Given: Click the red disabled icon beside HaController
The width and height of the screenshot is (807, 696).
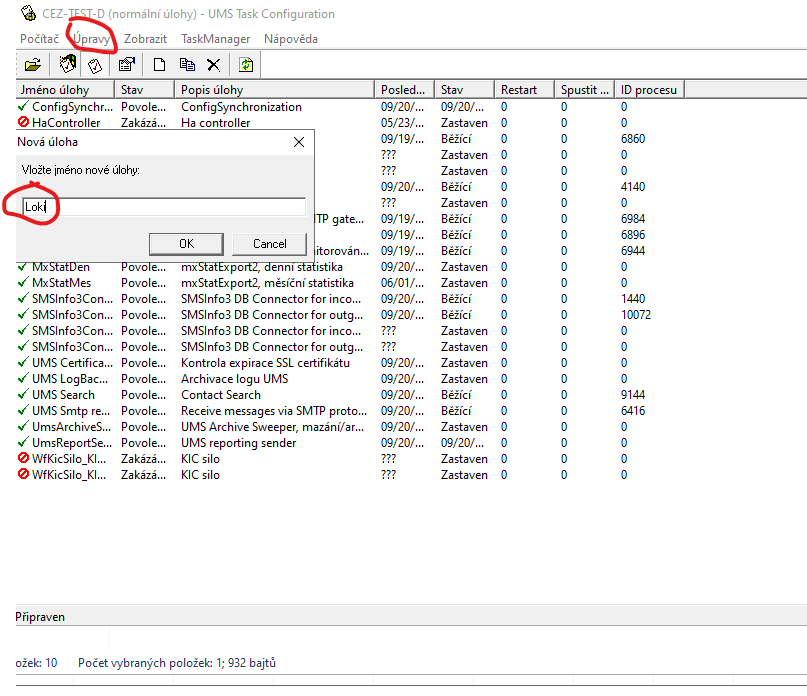Looking at the screenshot, I should click(x=23, y=123).
